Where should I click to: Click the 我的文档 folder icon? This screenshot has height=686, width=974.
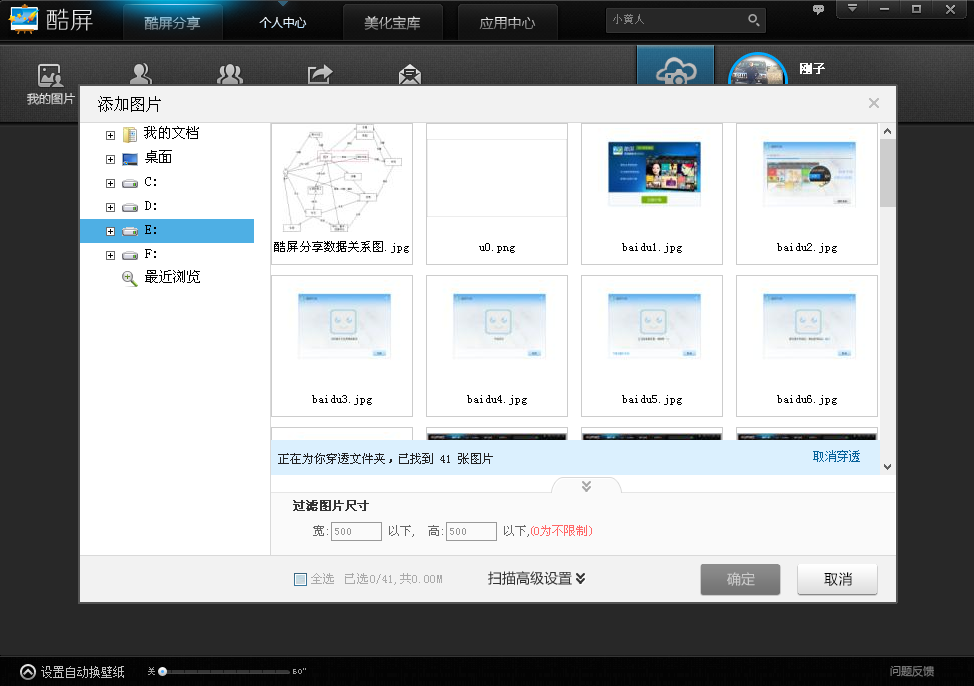pyautogui.click(x=130, y=134)
